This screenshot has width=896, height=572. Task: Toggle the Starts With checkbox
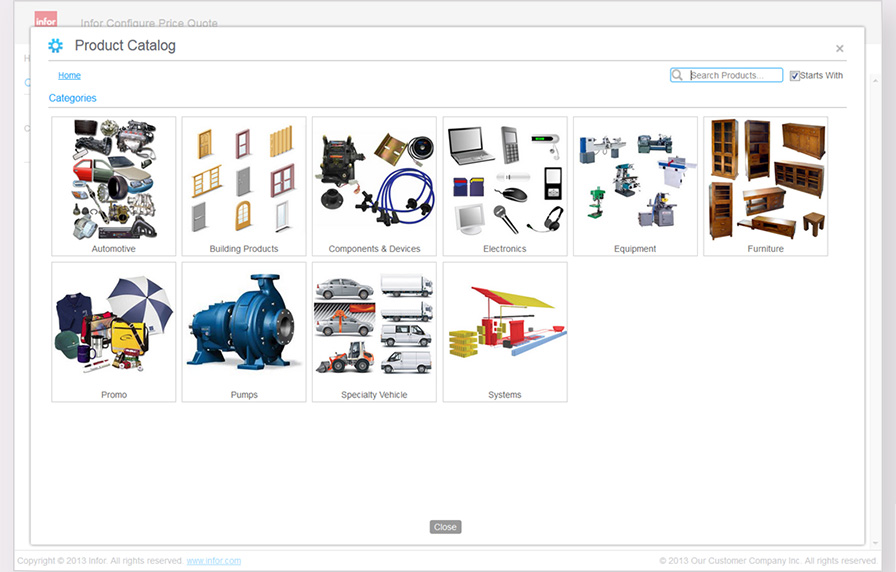coord(795,76)
